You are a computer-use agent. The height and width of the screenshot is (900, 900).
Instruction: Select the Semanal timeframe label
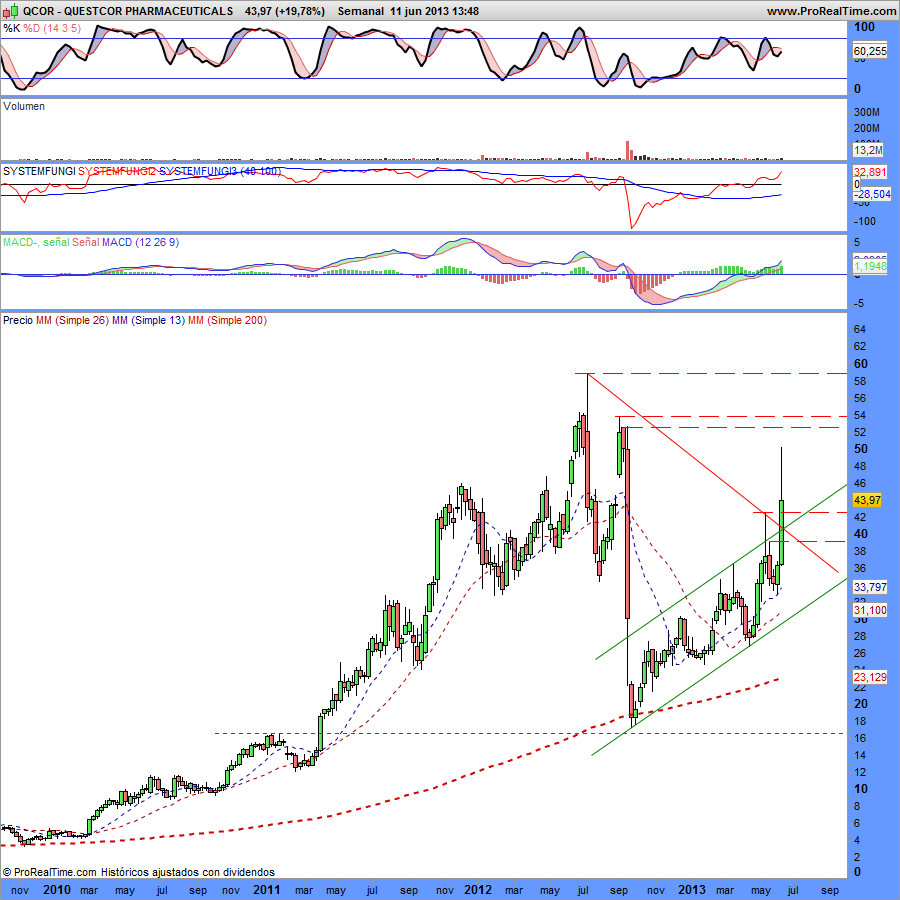point(360,11)
